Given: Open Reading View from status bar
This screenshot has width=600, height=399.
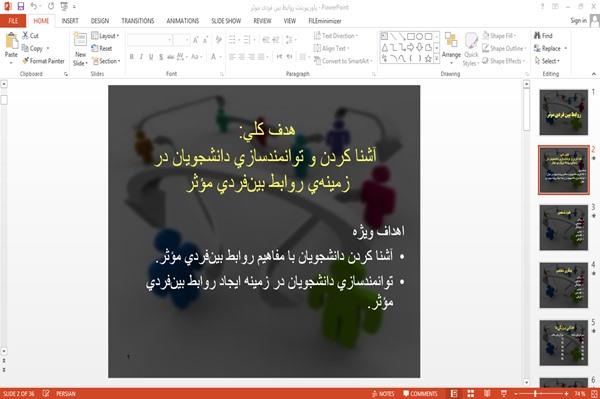Looking at the screenshot, I should pyautogui.click(x=487, y=393).
